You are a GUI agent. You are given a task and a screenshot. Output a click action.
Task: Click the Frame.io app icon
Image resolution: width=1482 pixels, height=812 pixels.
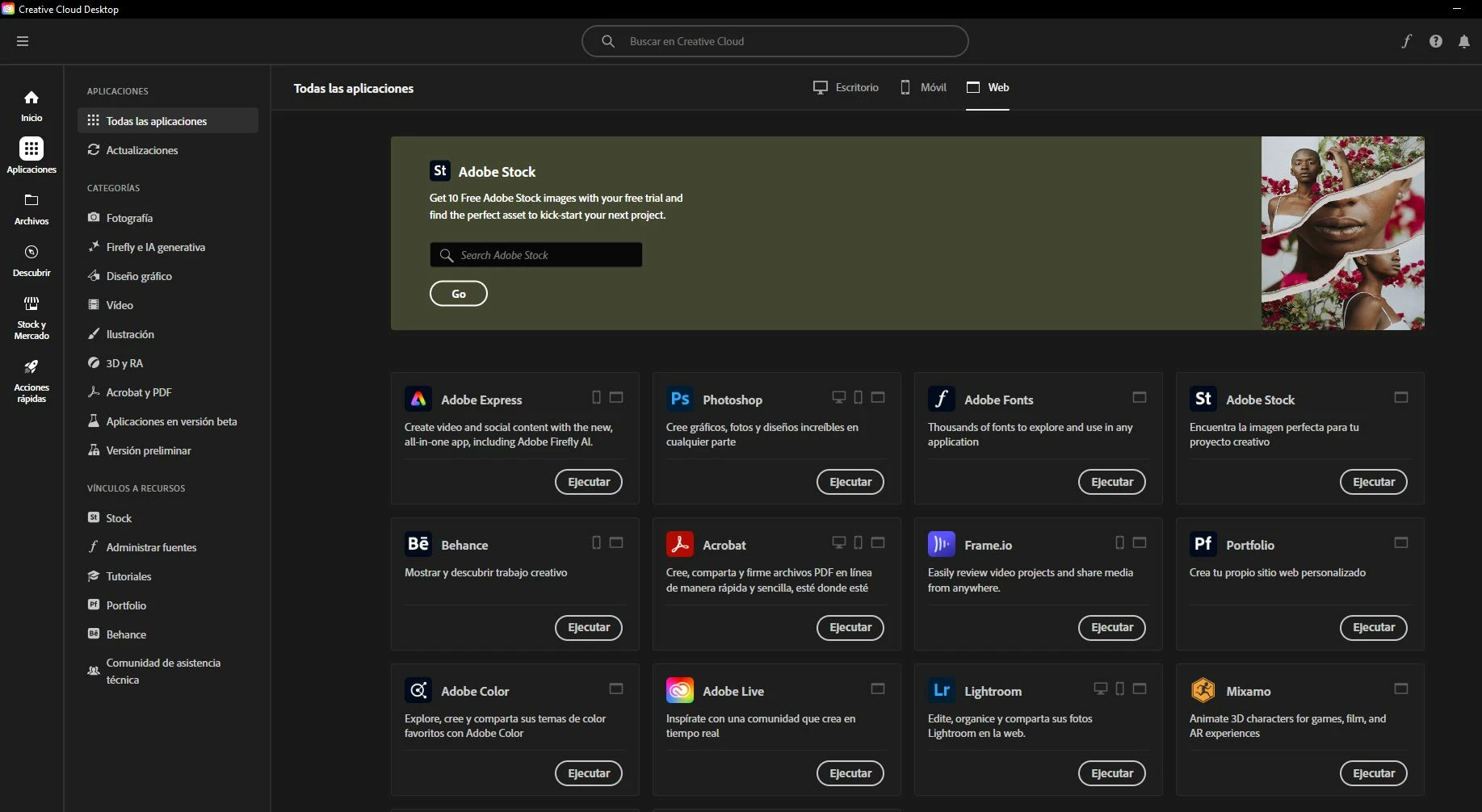942,544
